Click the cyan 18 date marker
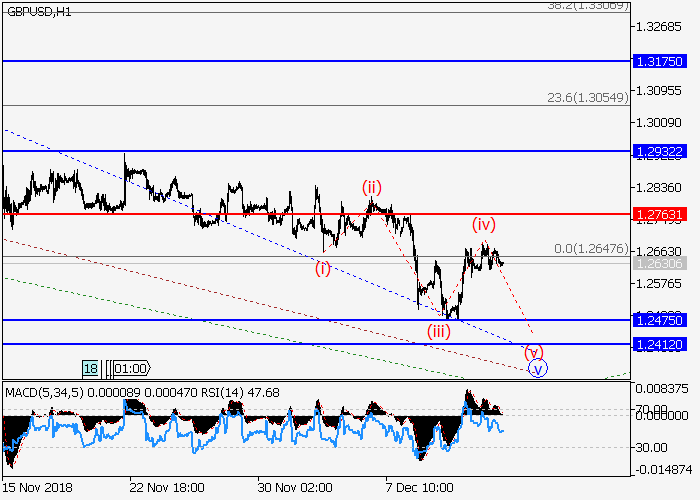The width and height of the screenshot is (700, 500). coord(90,369)
